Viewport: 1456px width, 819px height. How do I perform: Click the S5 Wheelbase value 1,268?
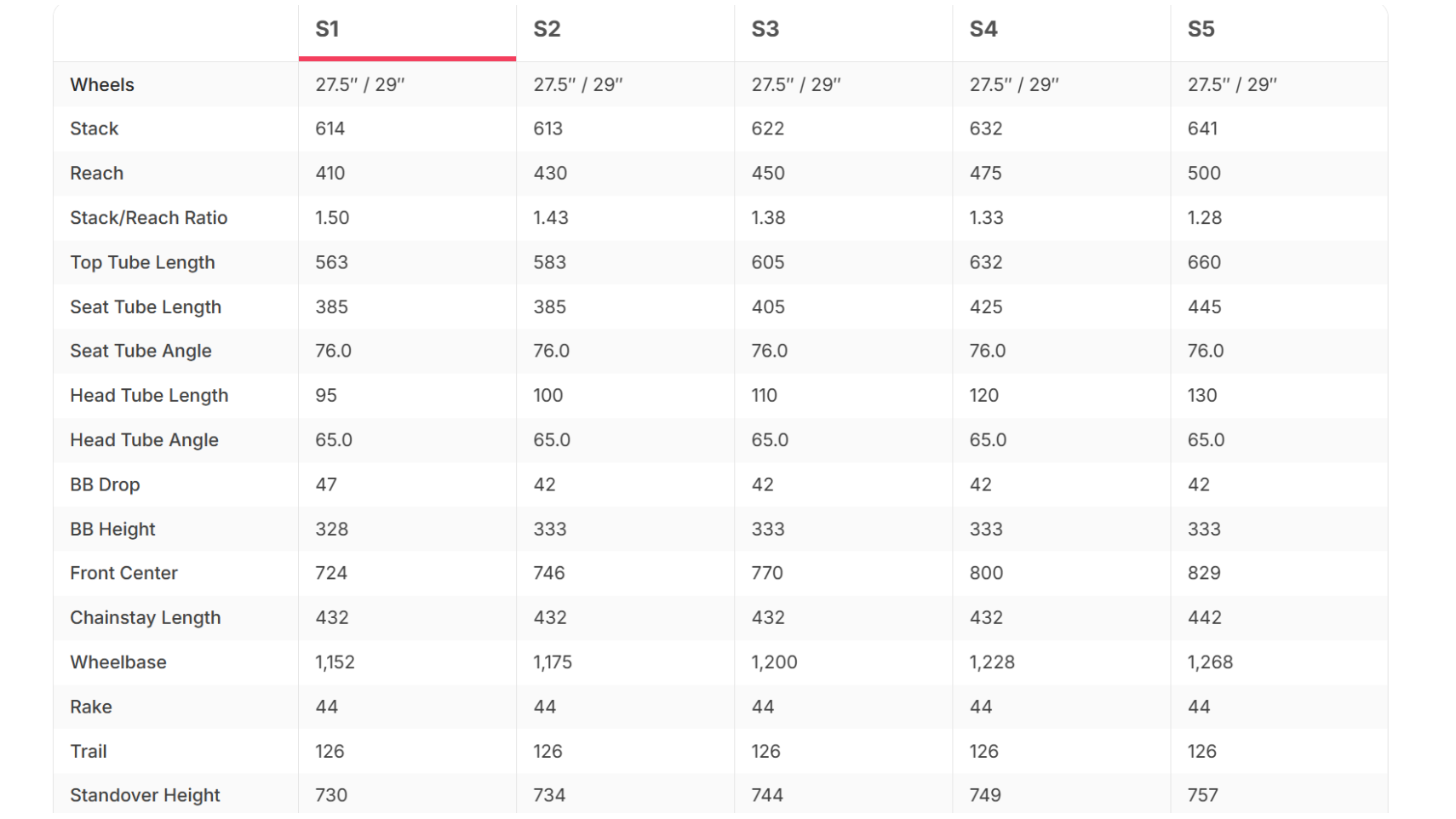click(1210, 662)
